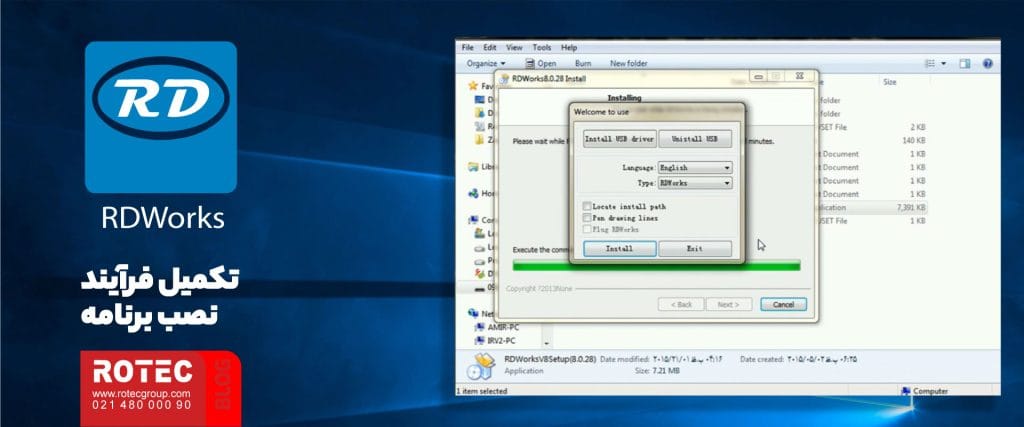Click the Install USB driver button
1024x427 pixels.
620,139
